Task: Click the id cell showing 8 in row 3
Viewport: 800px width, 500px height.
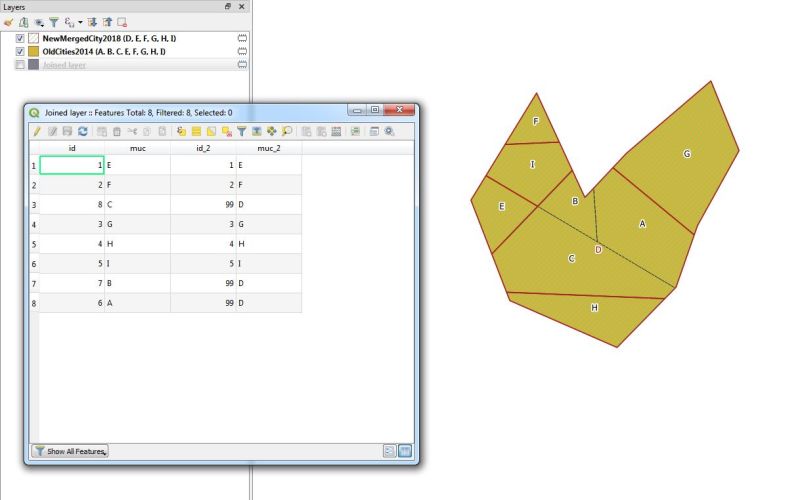Action: (72, 205)
